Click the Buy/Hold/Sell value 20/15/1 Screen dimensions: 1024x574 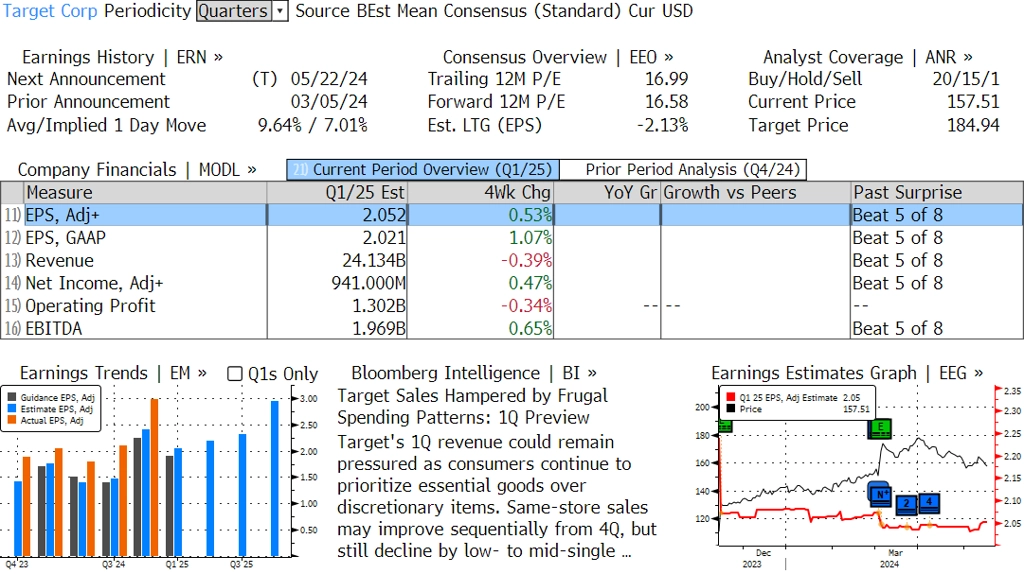click(x=966, y=79)
